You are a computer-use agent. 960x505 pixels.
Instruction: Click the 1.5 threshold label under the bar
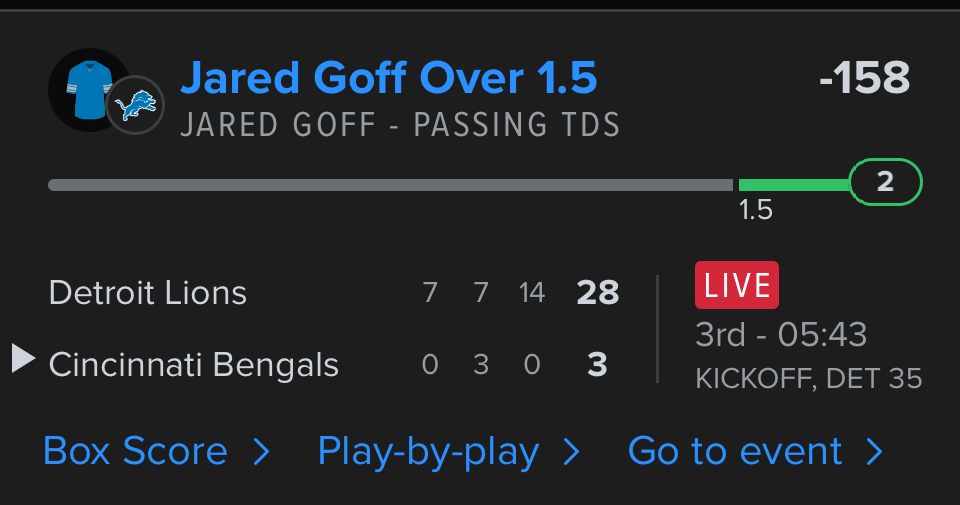click(x=756, y=211)
